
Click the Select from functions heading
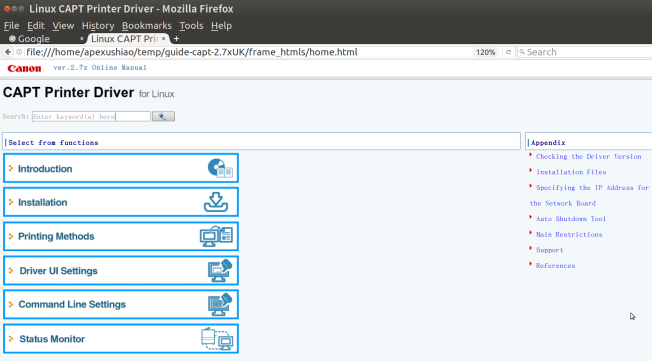(53, 143)
